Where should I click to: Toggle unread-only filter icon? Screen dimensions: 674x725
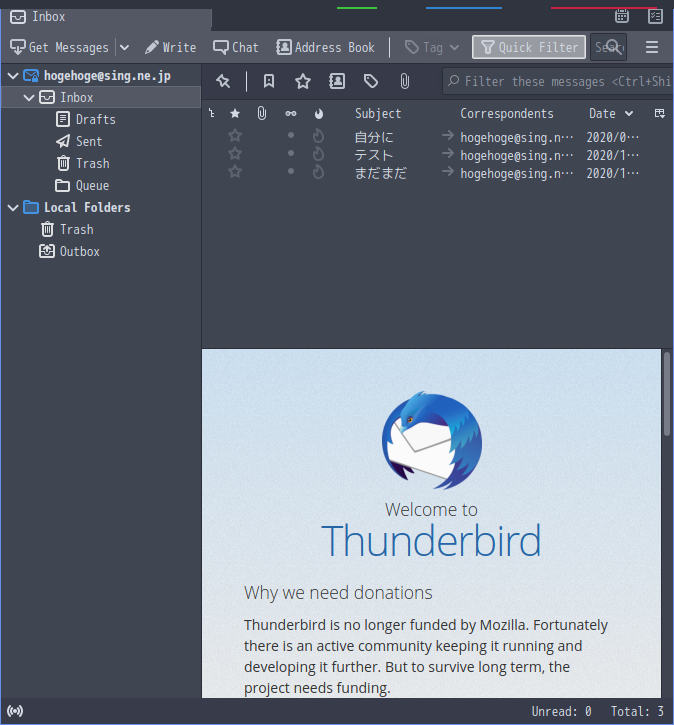point(269,81)
